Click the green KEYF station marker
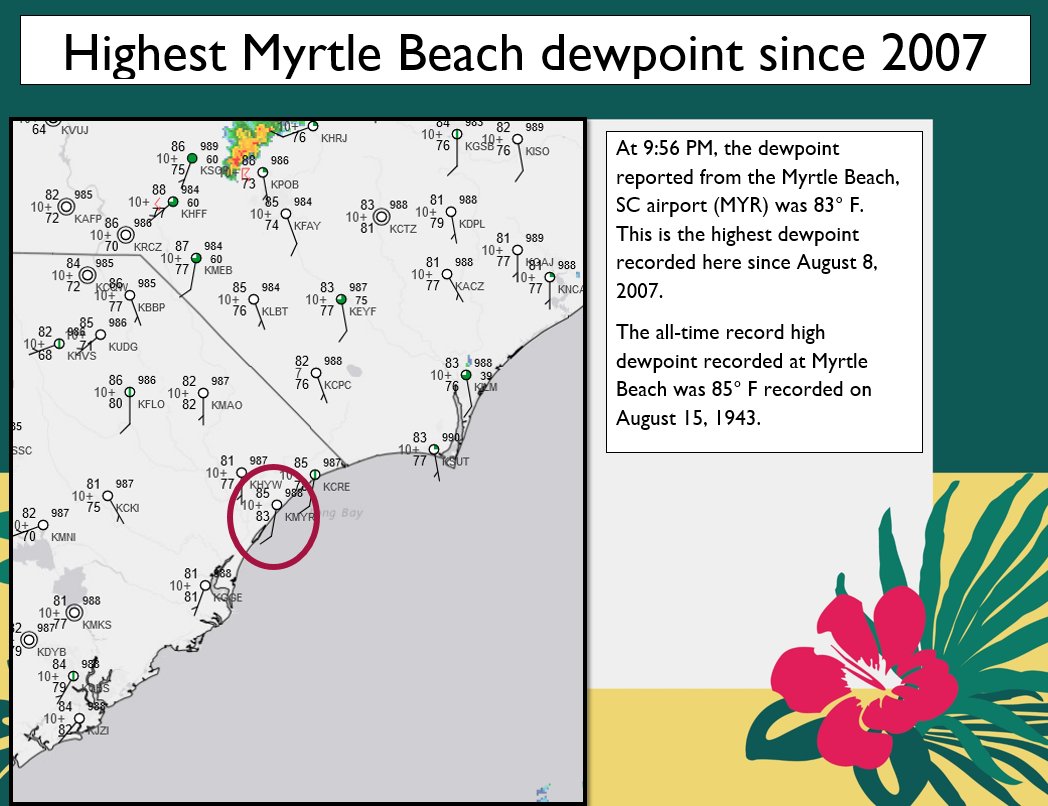The image size is (1048, 806). tap(341, 299)
